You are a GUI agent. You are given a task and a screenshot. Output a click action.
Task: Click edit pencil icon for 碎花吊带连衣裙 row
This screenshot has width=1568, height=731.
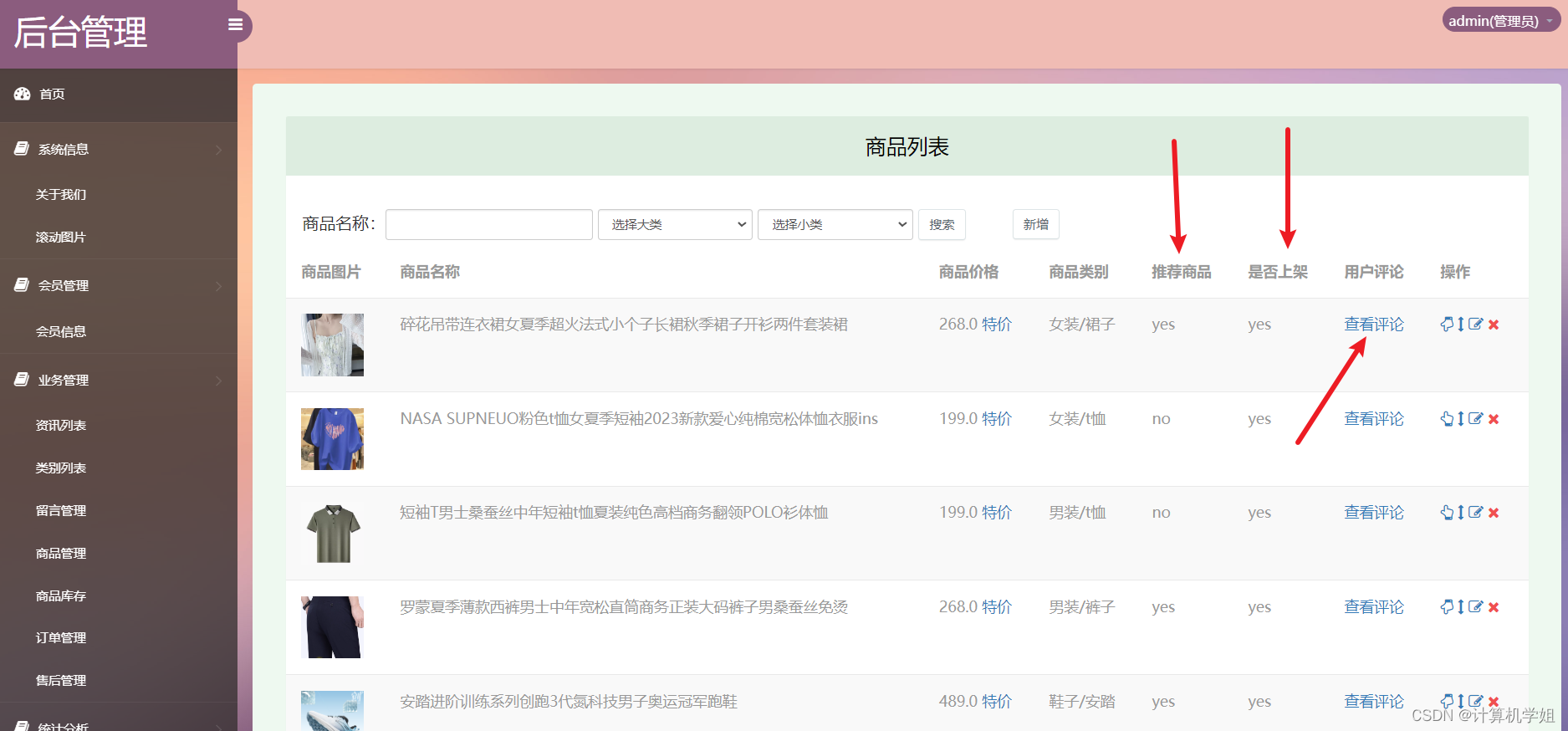pos(1476,324)
